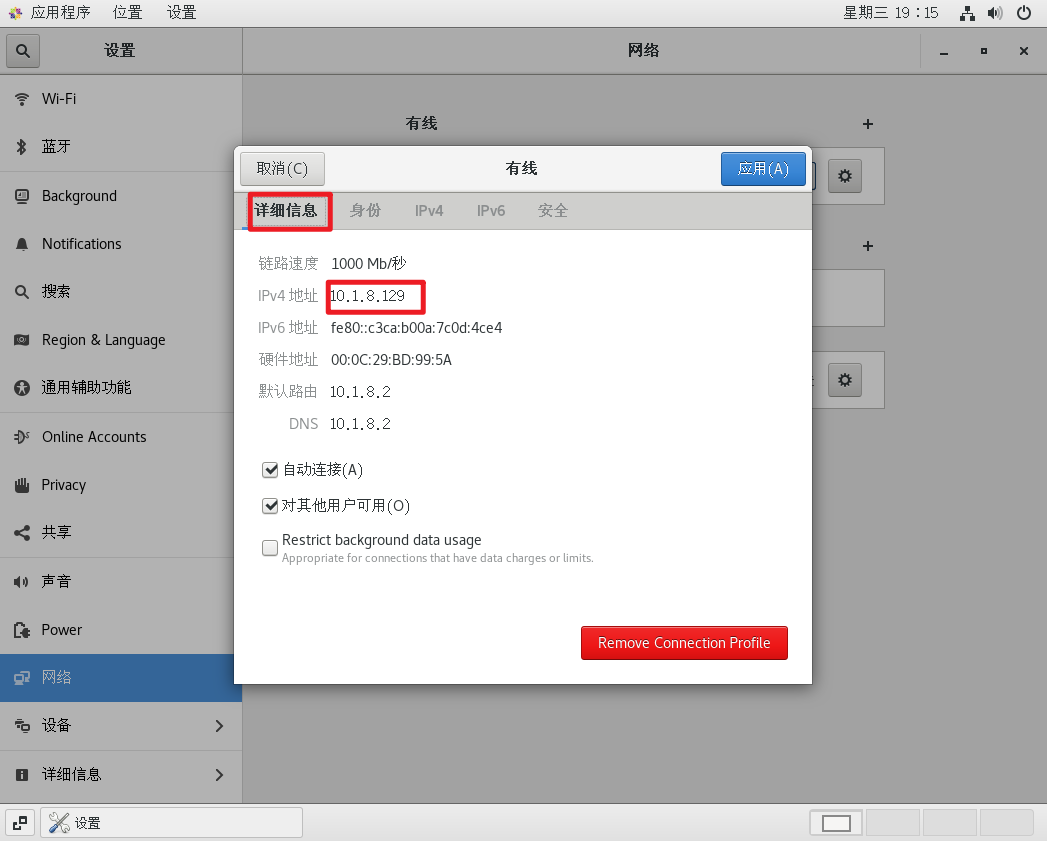Click the power icon in the top bar
This screenshot has height=841, width=1047.
click(1024, 13)
